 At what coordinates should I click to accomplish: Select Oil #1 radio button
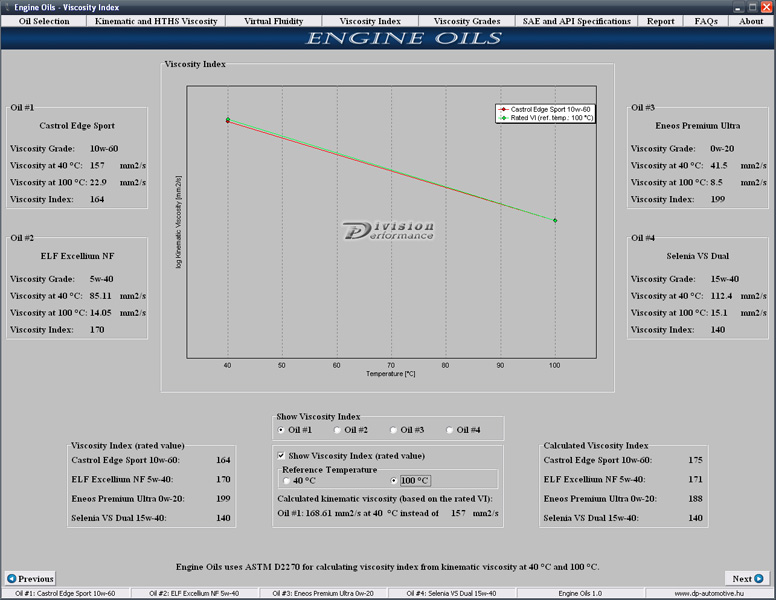pos(281,430)
